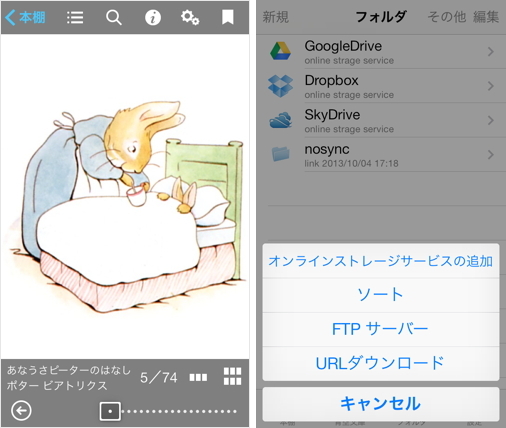This screenshot has width=506, height=428.
Task: Dismiss the sheet with キャンセル
Action: click(x=381, y=404)
